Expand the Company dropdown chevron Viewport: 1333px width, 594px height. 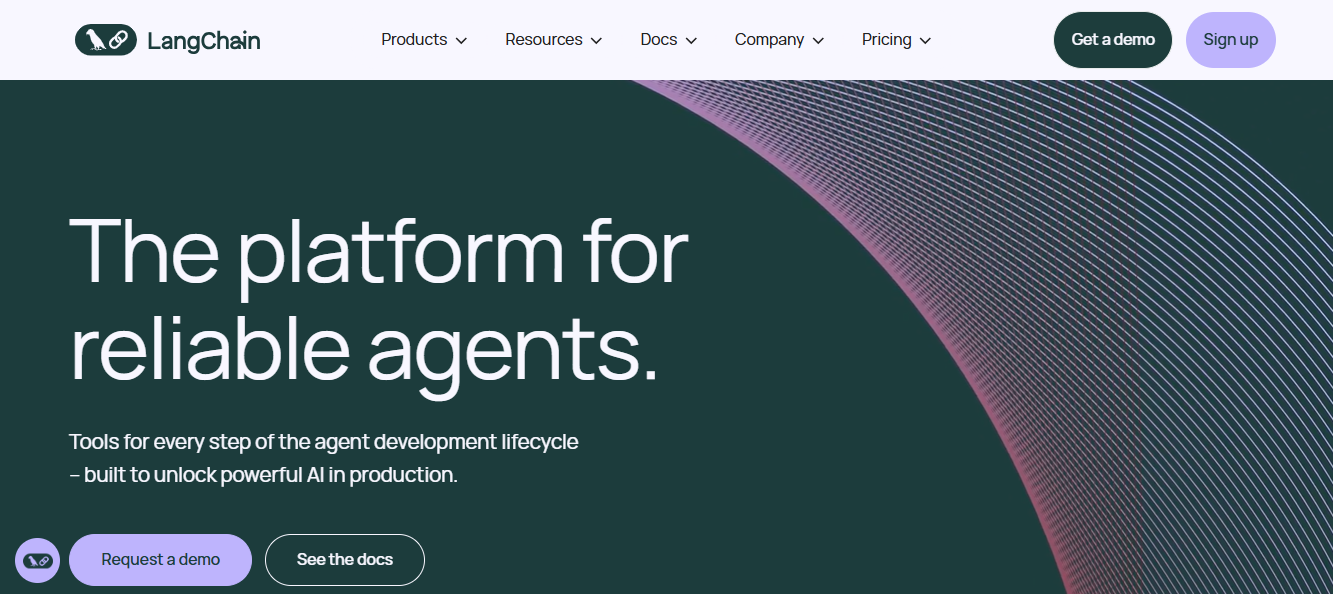pos(818,41)
